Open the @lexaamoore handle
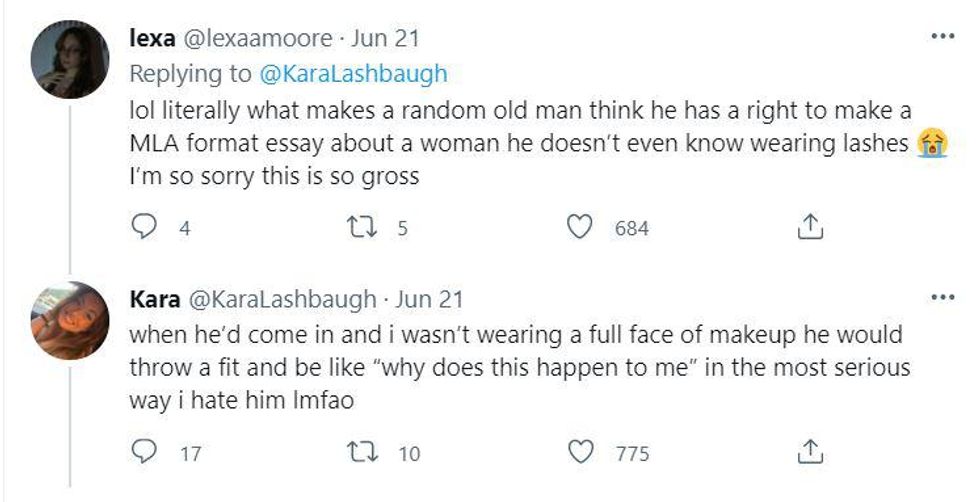This screenshot has height=502, width=980. click(254, 39)
